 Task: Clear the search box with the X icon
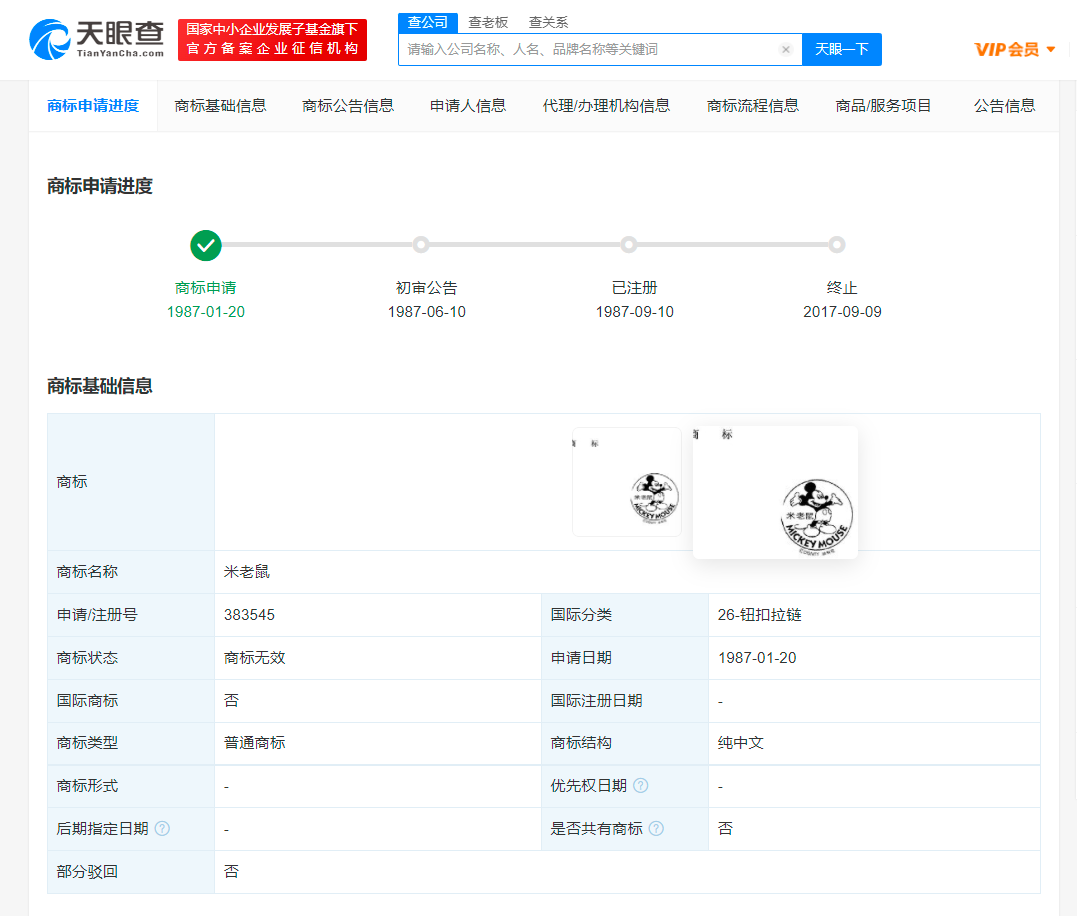tap(786, 49)
